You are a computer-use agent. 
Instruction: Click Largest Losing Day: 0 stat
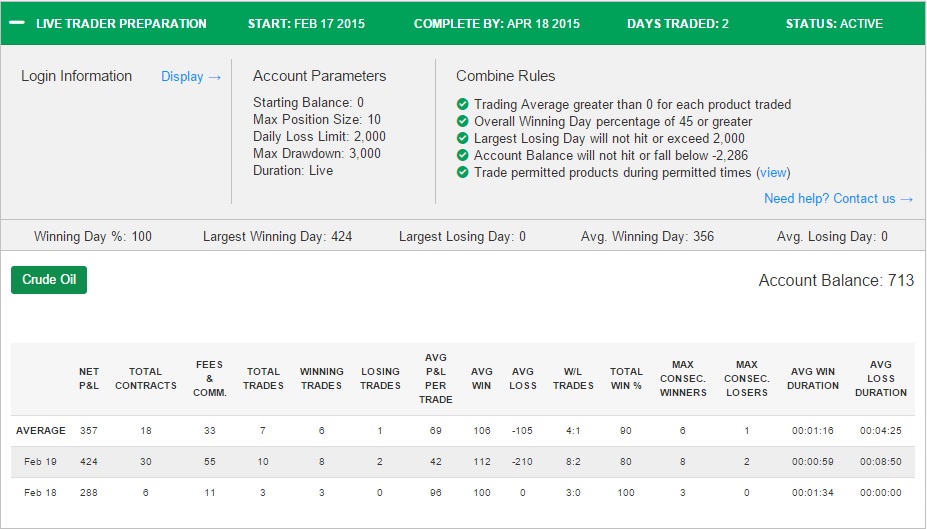coord(462,236)
